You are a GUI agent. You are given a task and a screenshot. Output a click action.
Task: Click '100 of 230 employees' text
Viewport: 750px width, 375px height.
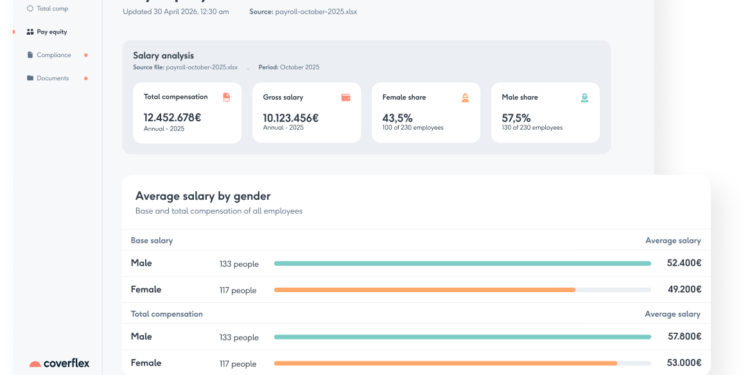(413, 128)
